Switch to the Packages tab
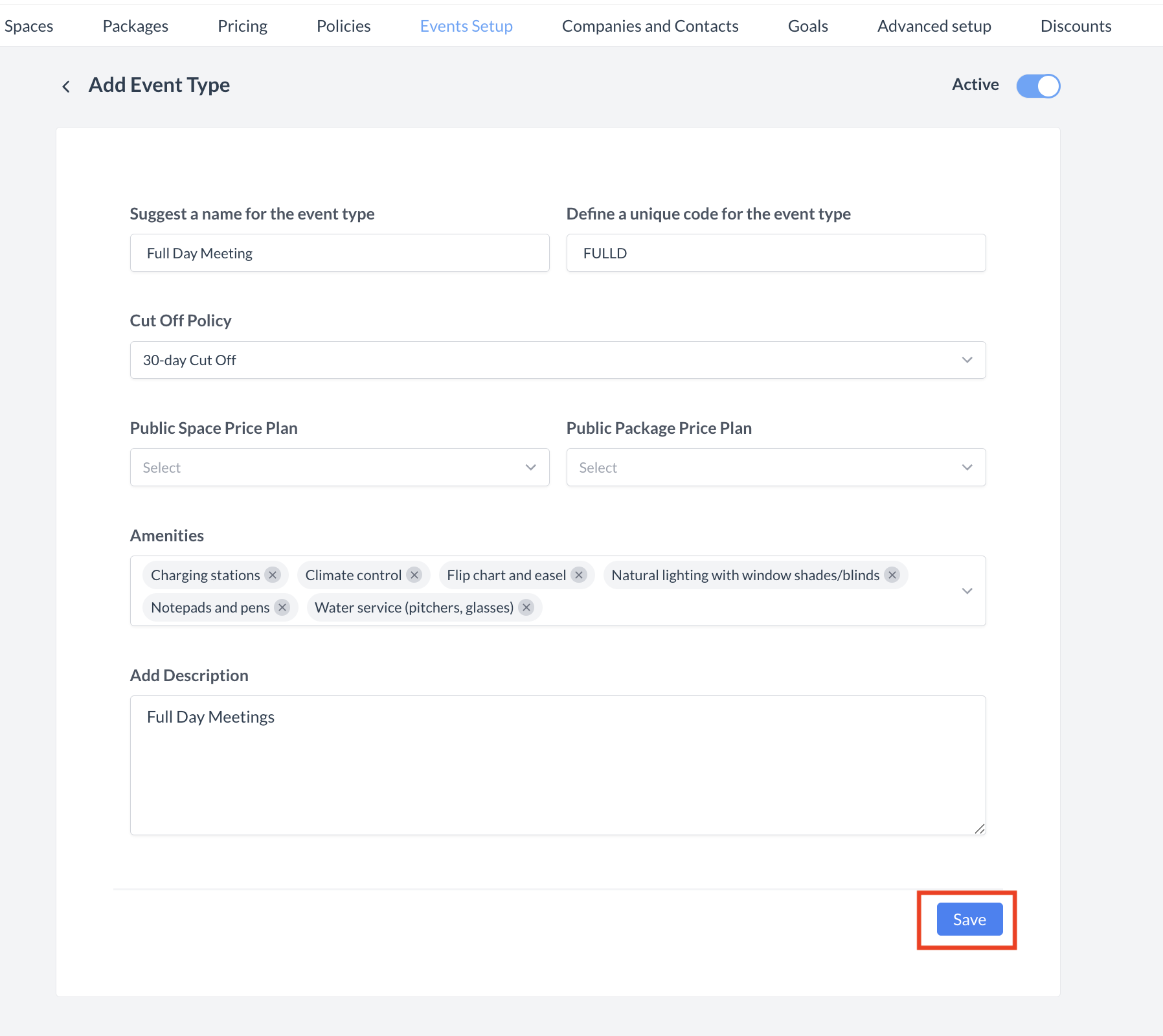This screenshot has height=1036, width=1163. [135, 26]
